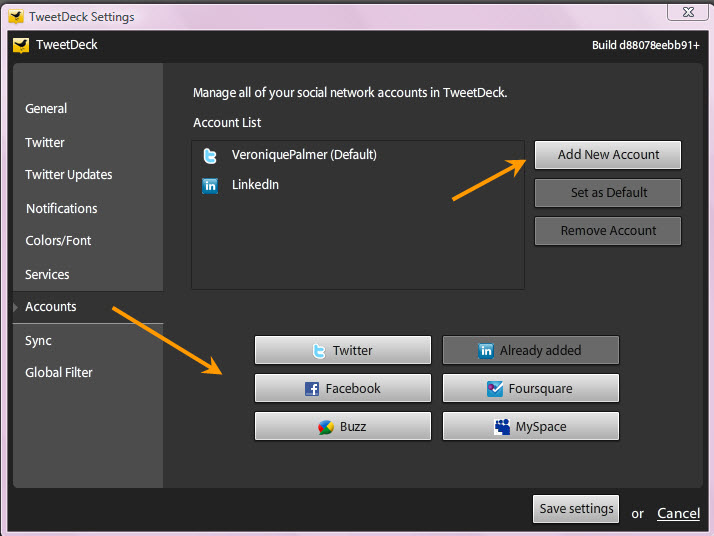Select the LinkedIn account in the list
The image size is (714, 536).
[x=255, y=185]
